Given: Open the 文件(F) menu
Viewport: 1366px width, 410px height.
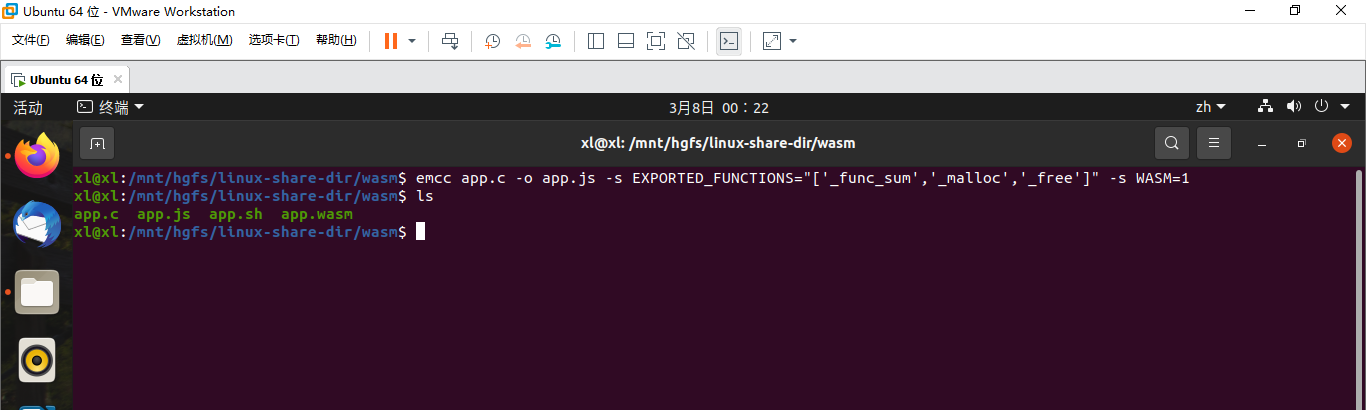Looking at the screenshot, I should coord(31,40).
